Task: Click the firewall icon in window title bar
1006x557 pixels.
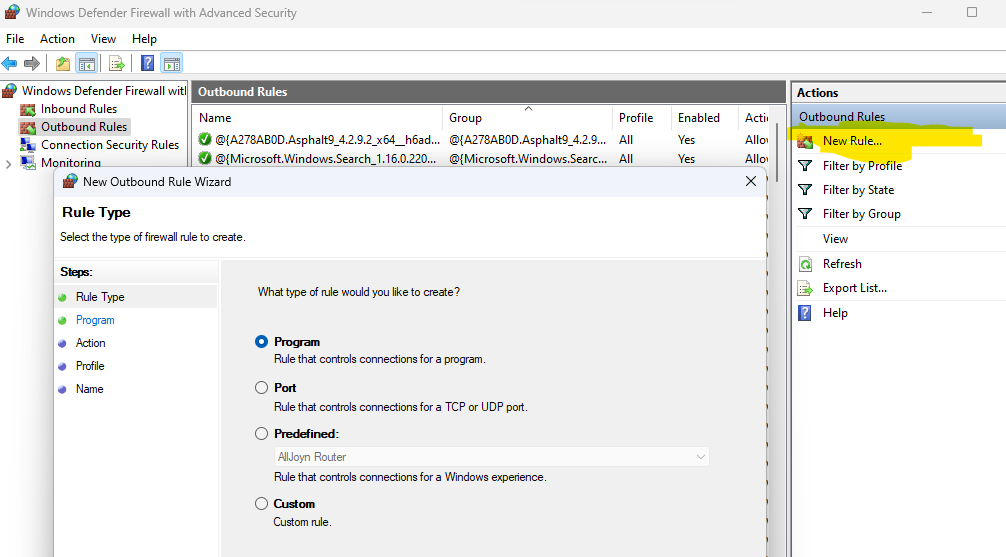Action: (12, 12)
